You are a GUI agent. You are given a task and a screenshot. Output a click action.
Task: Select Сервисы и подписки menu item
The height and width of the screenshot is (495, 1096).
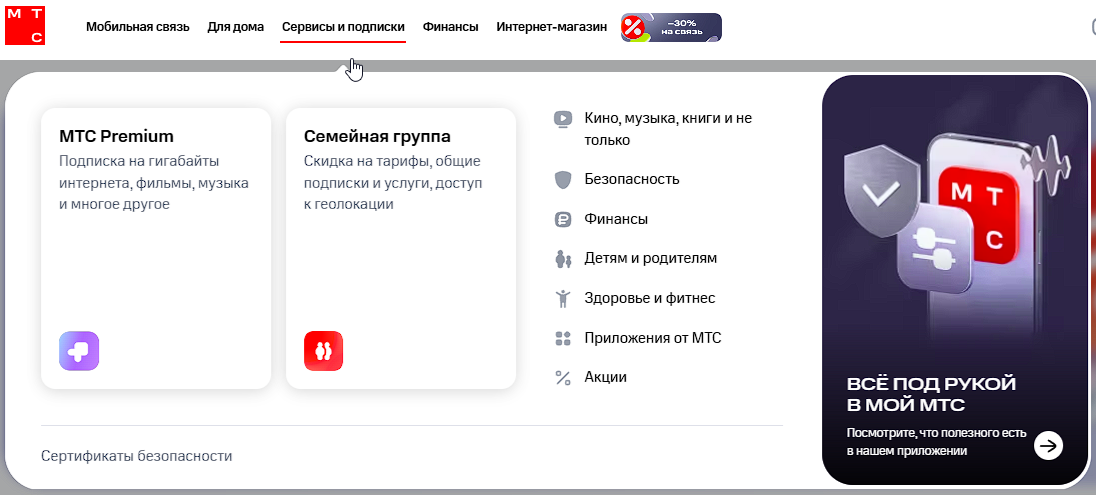(x=343, y=27)
